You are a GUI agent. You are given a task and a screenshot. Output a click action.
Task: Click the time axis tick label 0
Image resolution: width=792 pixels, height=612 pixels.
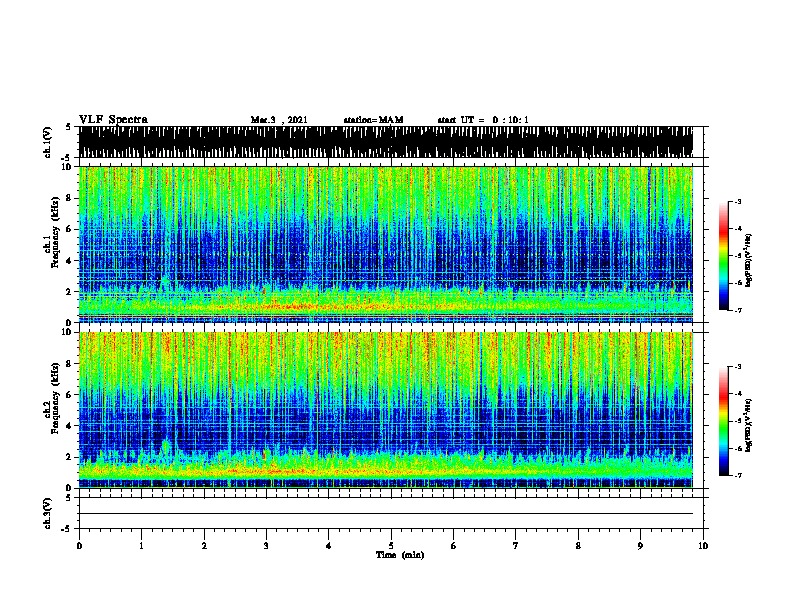[x=79, y=546]
